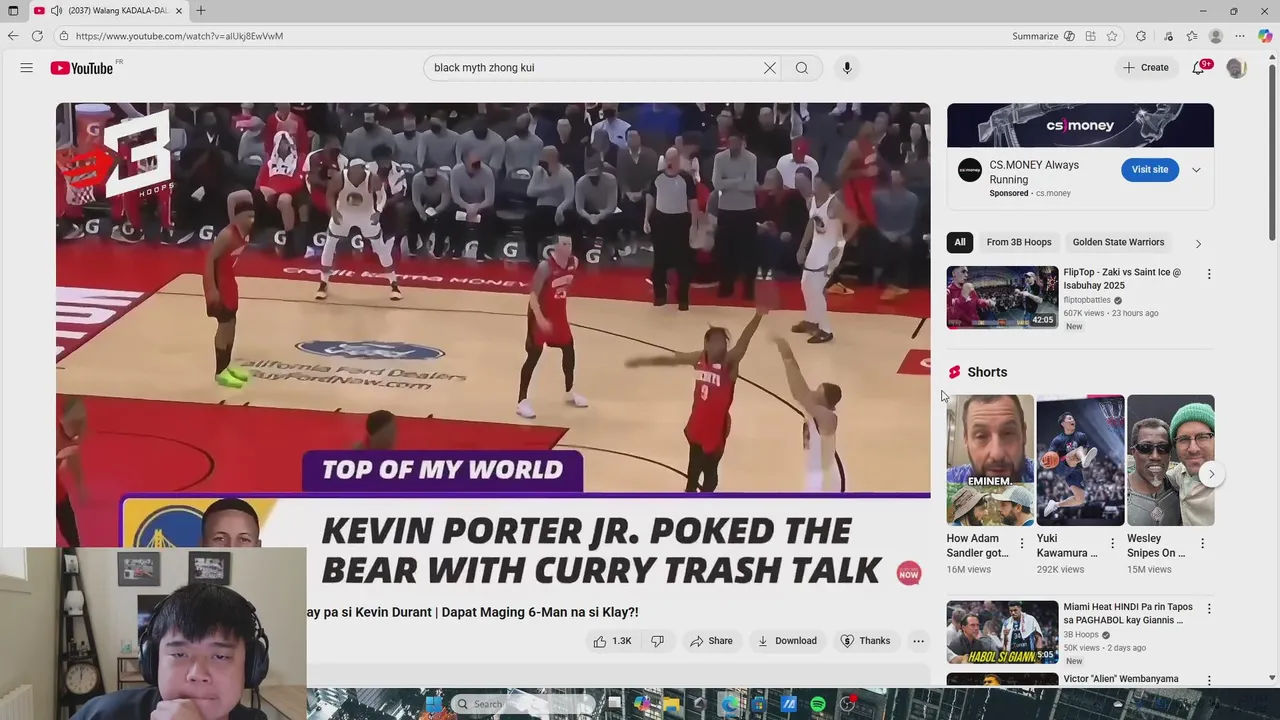Open Edge settings and more menu
Image resolution: width=1280 pixels, height=720 pixels.
(1240, 36)
